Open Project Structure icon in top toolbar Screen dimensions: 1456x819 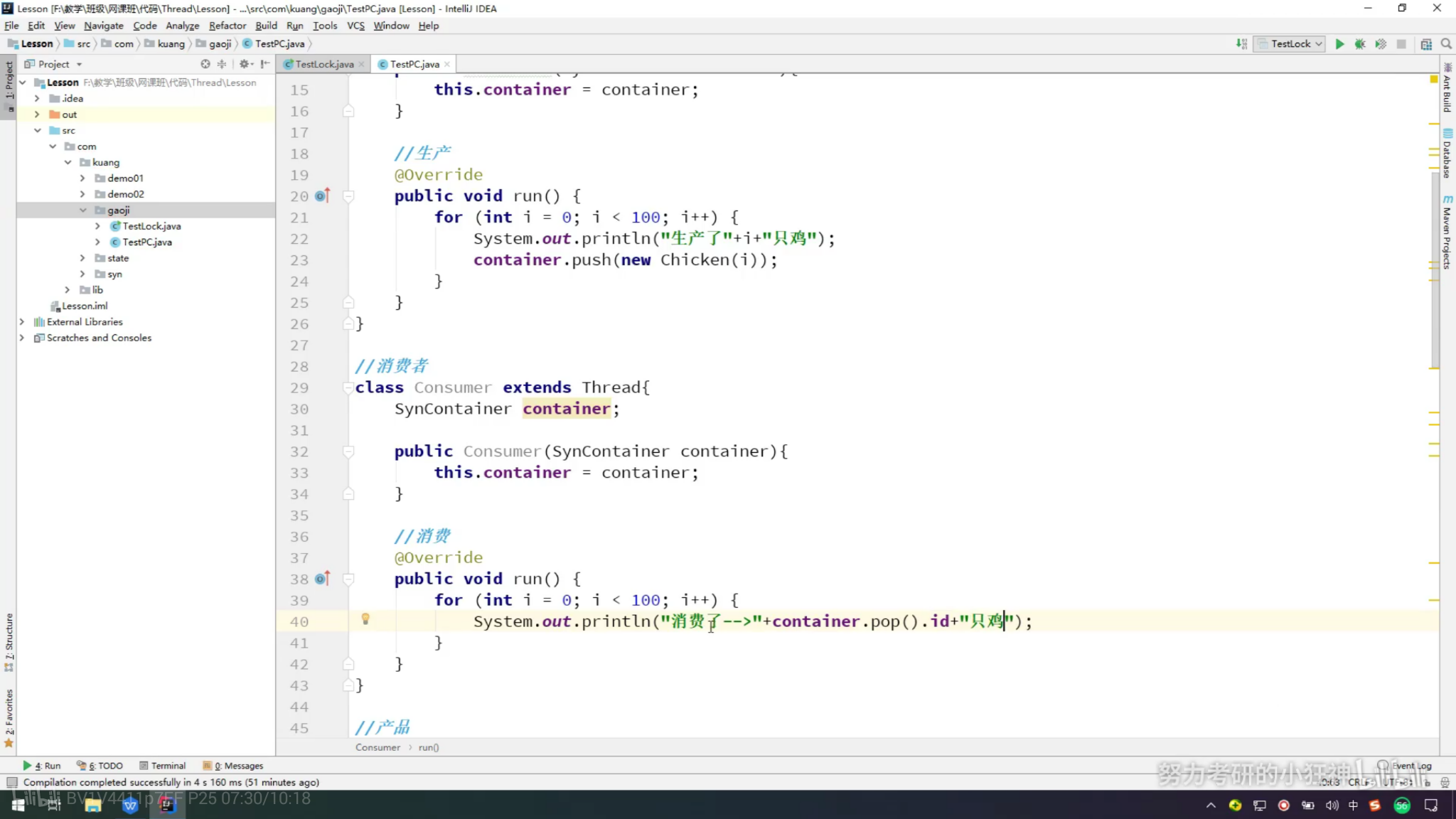coord(1426,44)
